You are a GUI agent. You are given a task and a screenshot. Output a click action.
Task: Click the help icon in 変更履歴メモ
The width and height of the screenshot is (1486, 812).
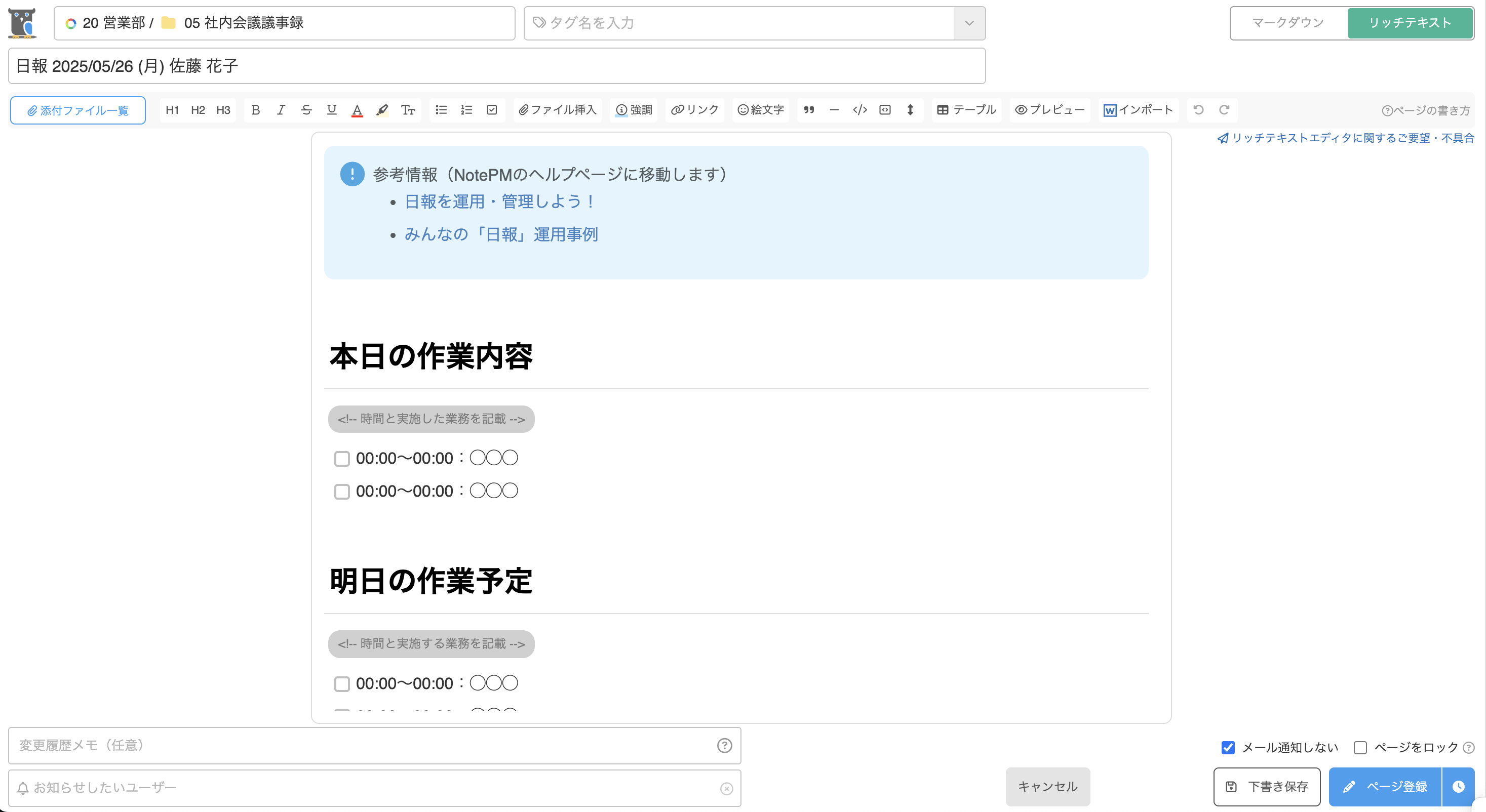[x=725, y=746]
